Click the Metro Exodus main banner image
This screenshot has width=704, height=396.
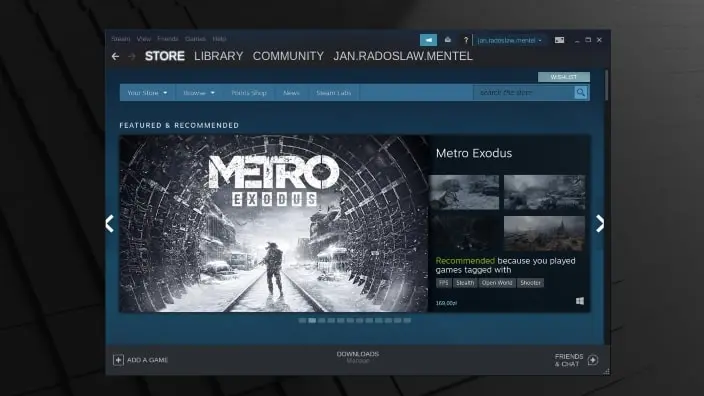[274, 223]
